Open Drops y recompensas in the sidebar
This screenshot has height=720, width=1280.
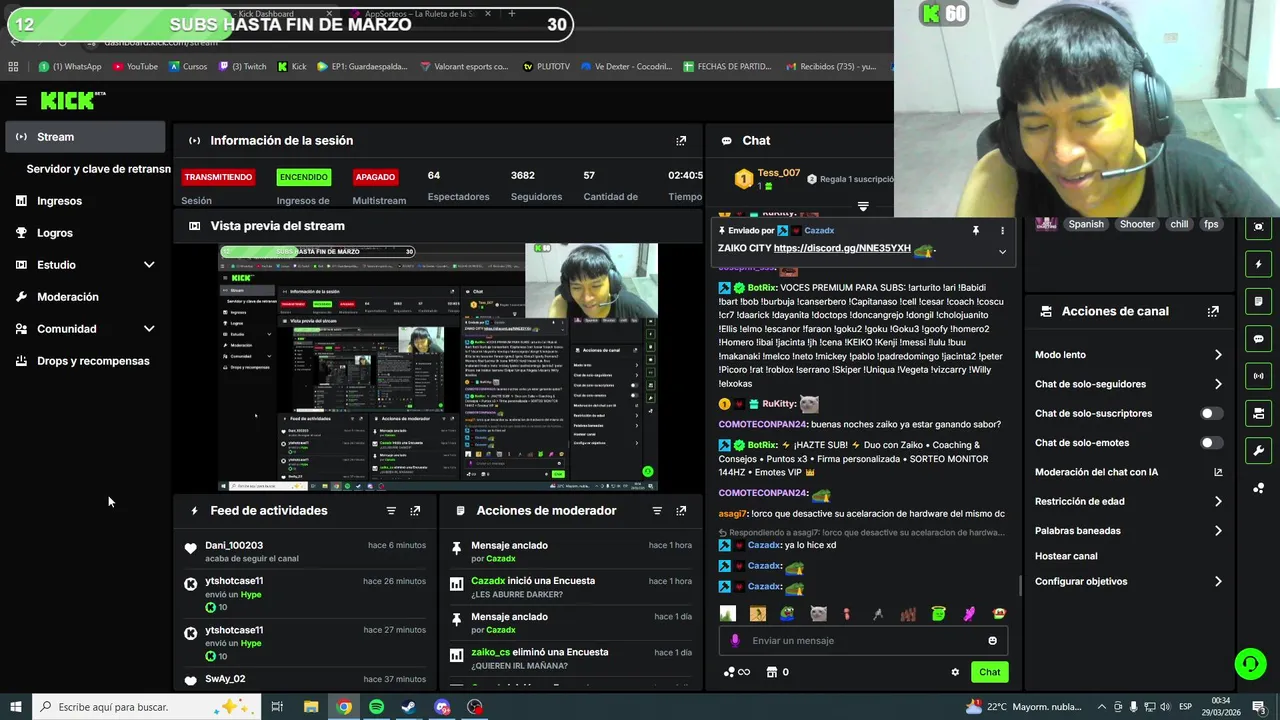85,361
